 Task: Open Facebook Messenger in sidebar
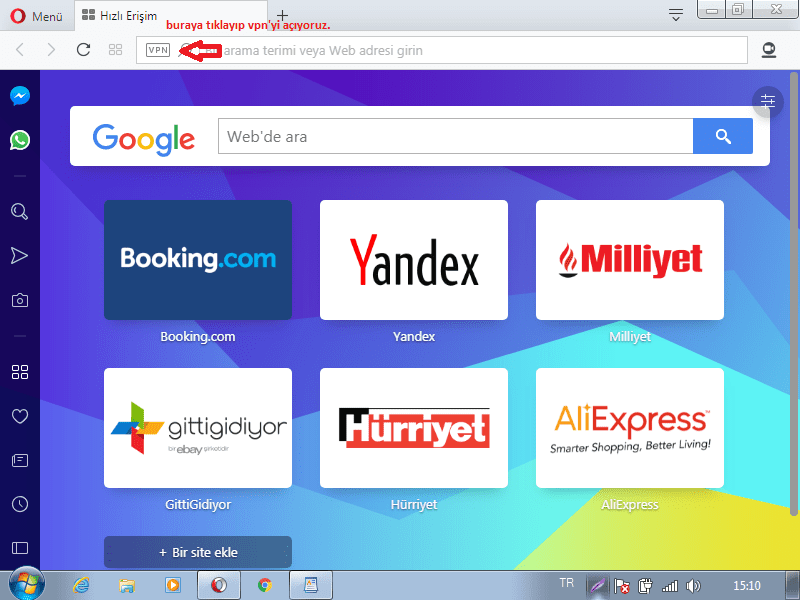point(20,96)
